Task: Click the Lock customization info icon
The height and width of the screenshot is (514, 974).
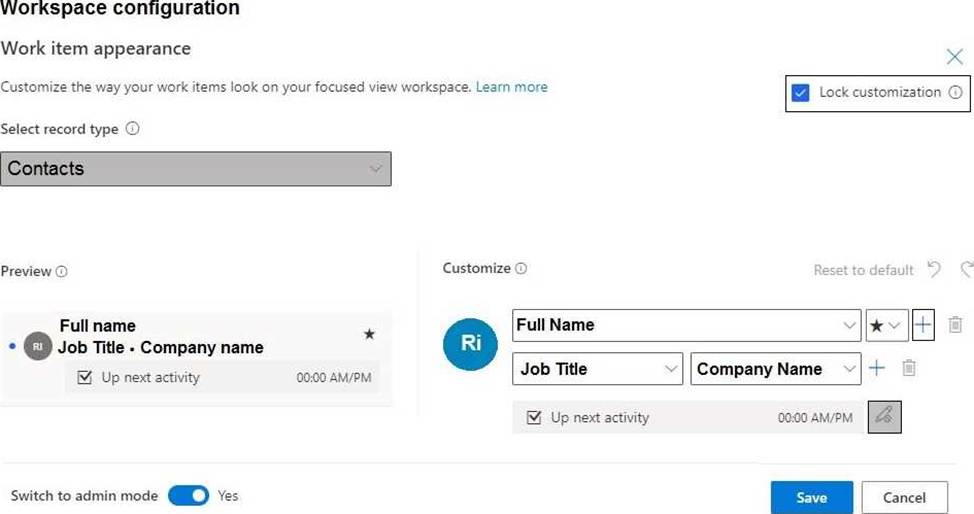Action: [x=955, y=93]
